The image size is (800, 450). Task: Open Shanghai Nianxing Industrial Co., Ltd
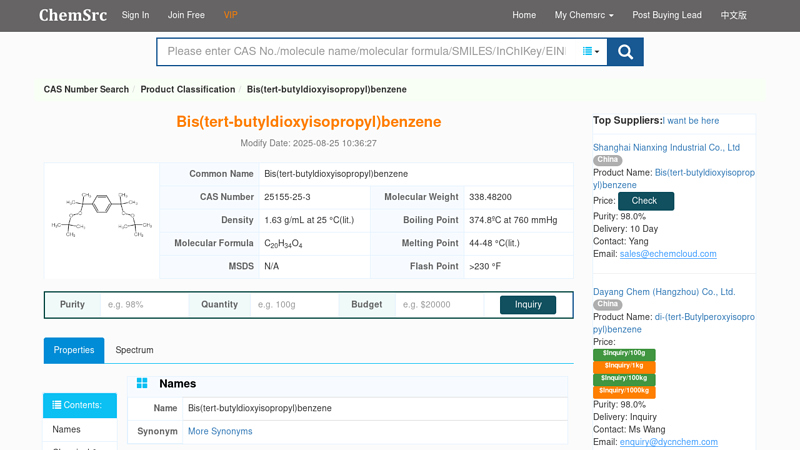point(666,147)
